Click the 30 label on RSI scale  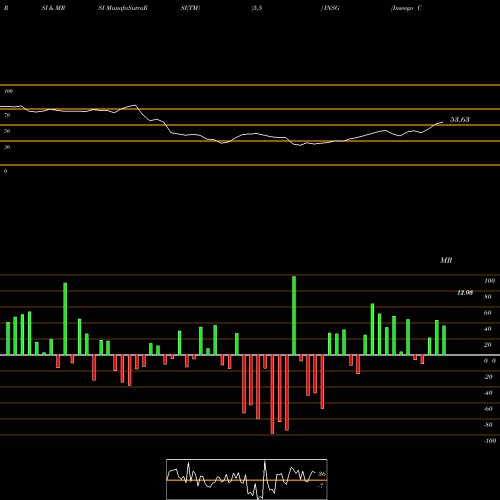[7, 147]
